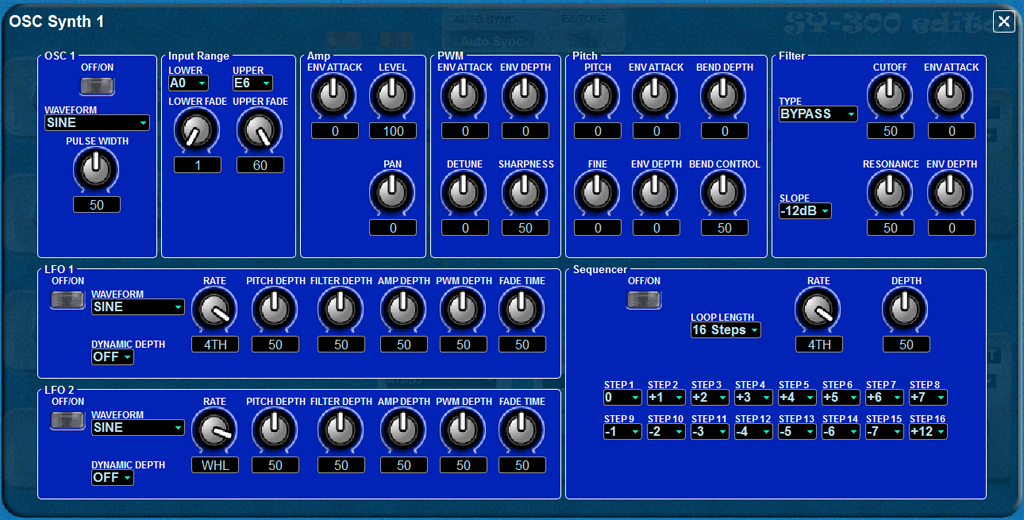This screenshot has height=520, width=1024.
Task: Open the LFO 2 WAVEFORM dropdown
Action: click(138, 427)
